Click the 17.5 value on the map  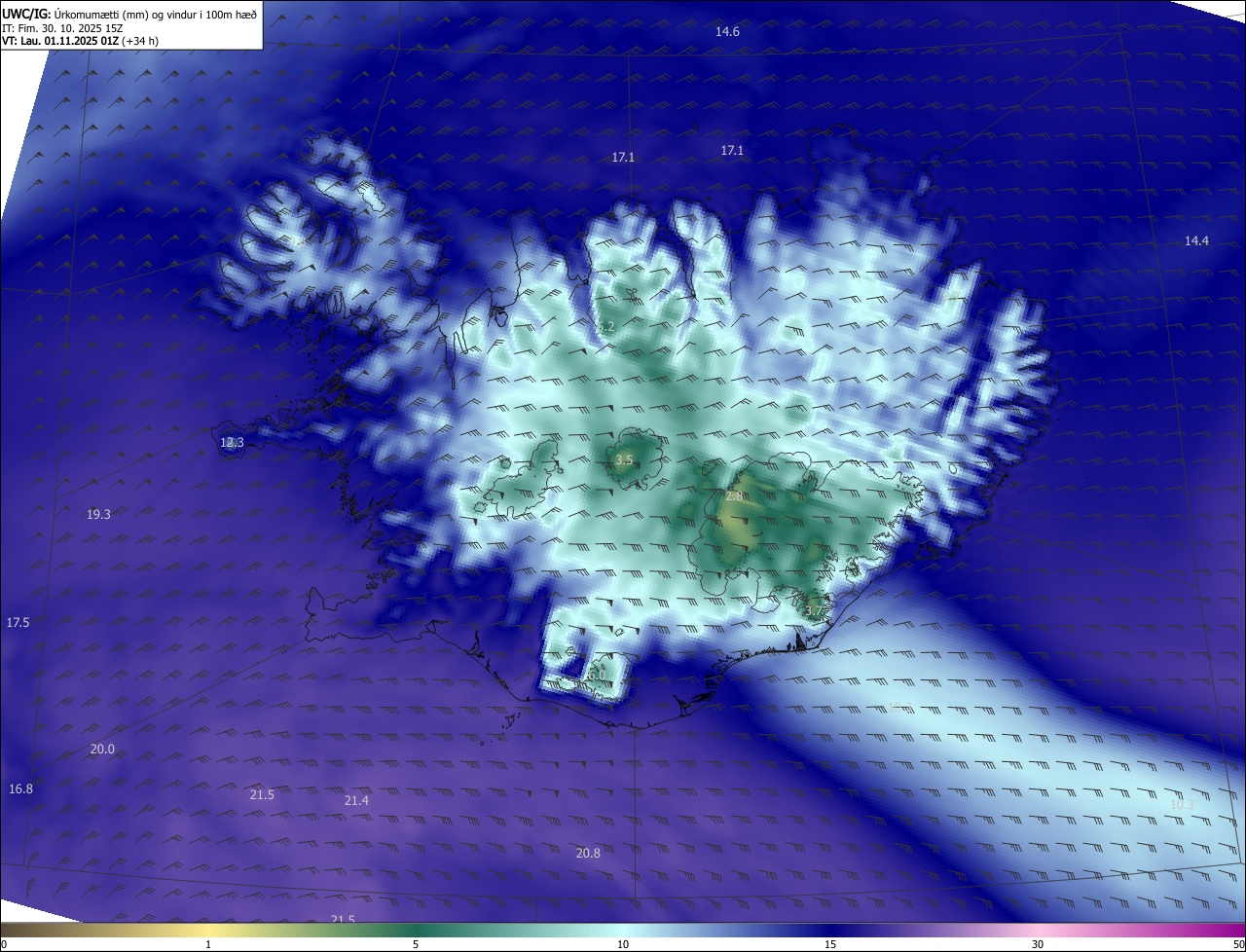pos(18,623)
